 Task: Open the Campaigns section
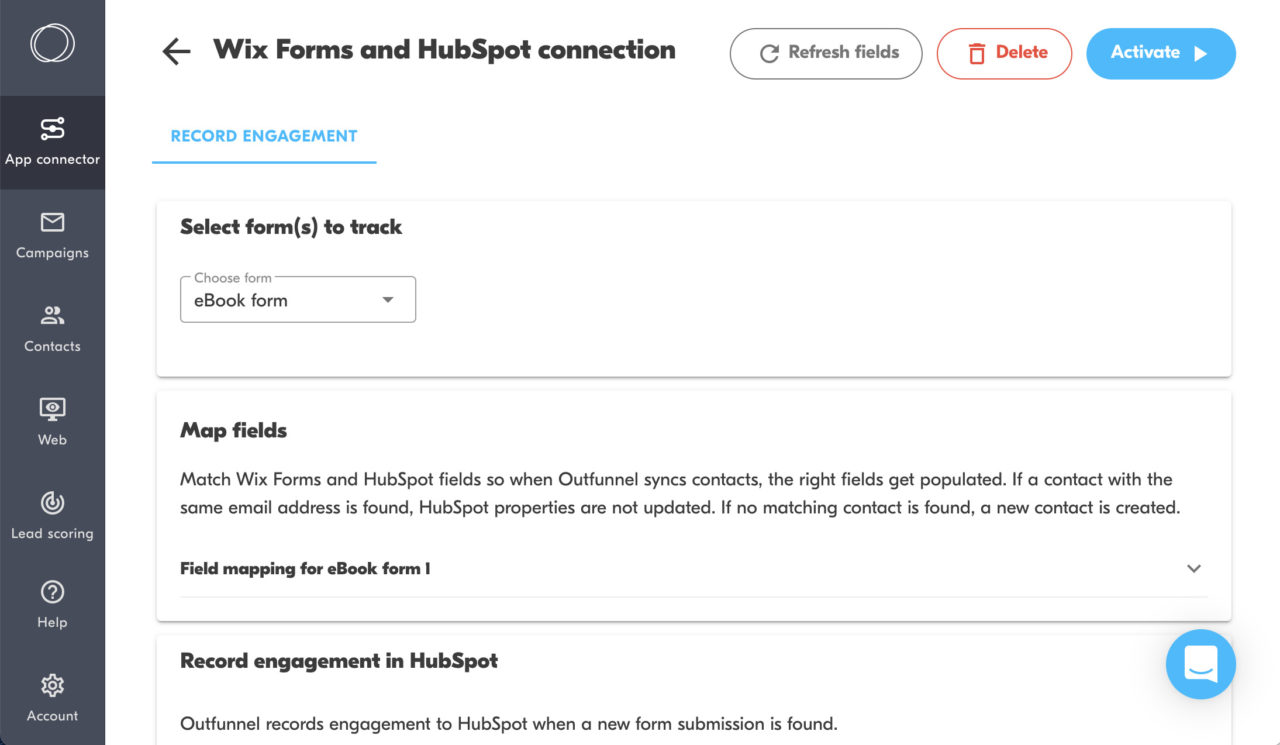(x=52, y=235)
